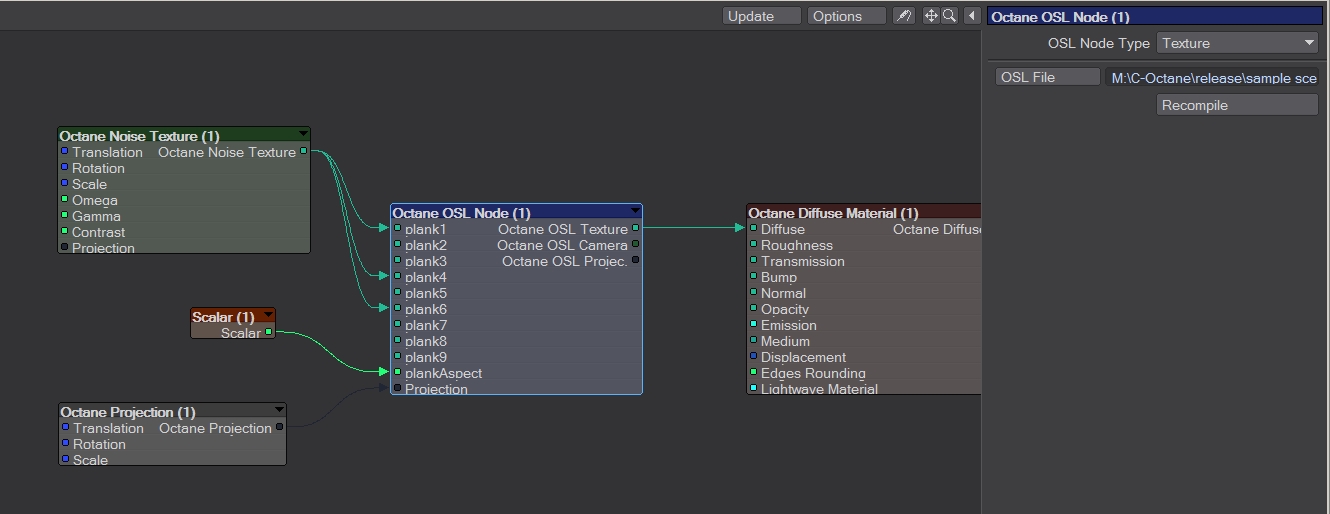This screenshot has width=1330, height=514.
Task: Open the OSL Node Type Texture dropdown
Action: coord(1237,43)
